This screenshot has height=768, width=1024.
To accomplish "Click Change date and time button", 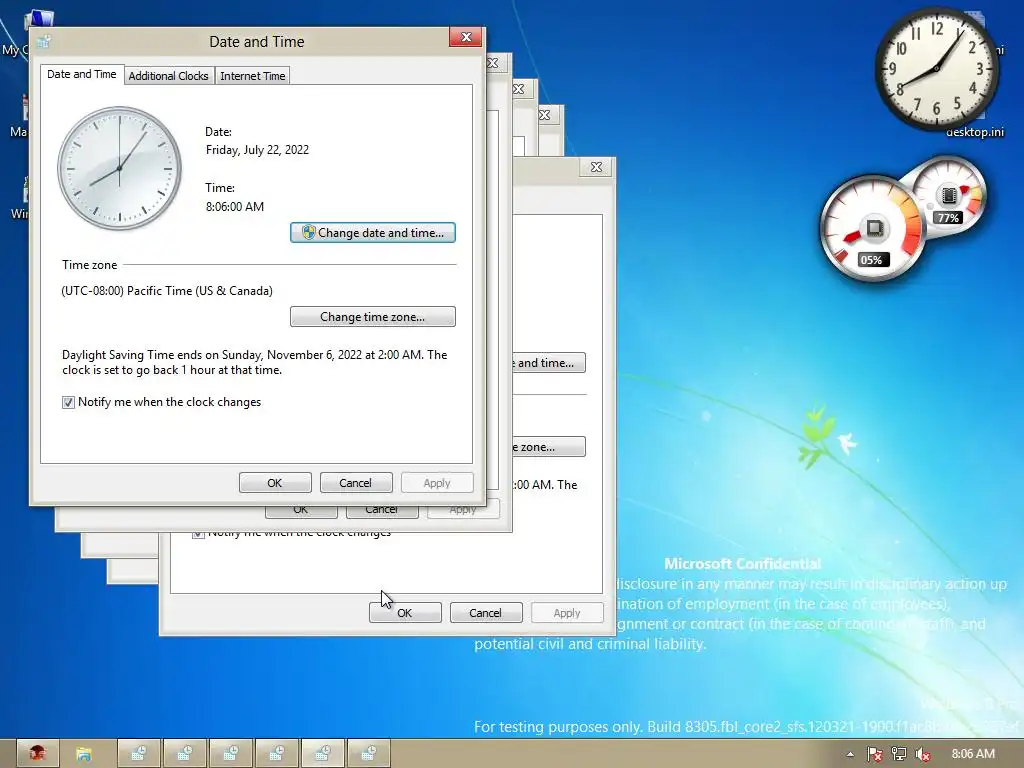I will pos(373,232).
